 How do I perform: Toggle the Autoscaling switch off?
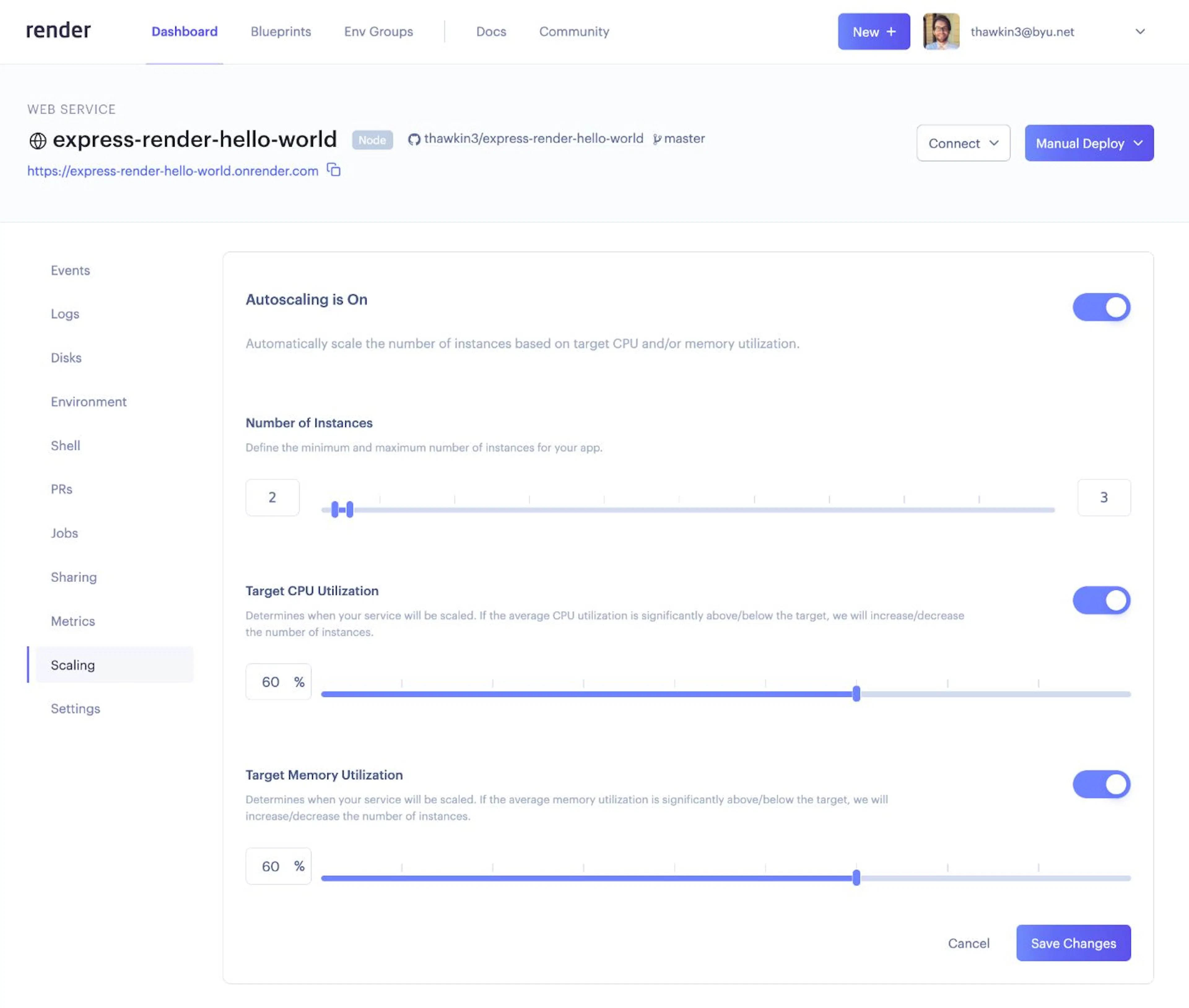point(1101,307)
